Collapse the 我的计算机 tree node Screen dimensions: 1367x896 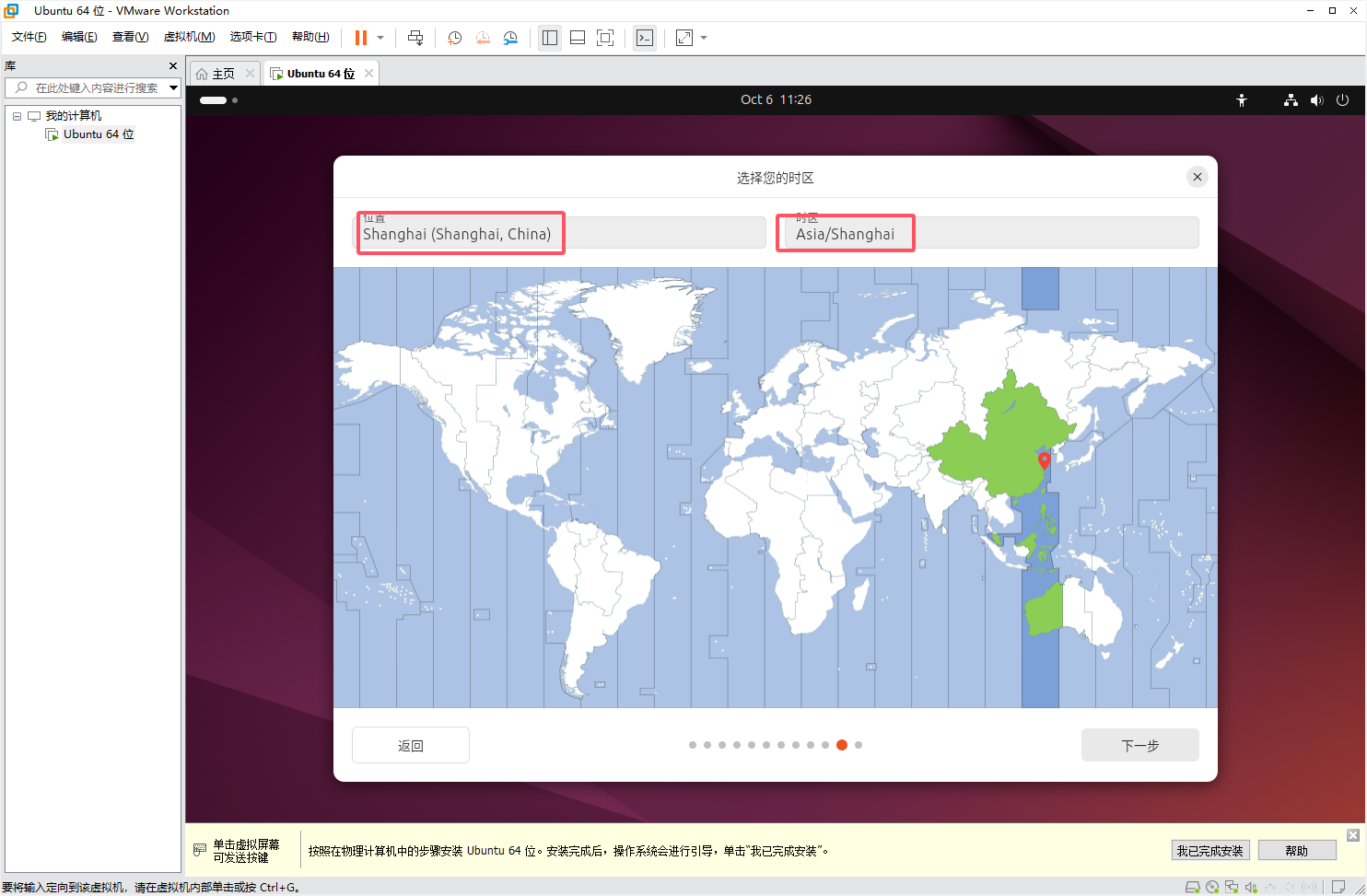click(17, 116)
